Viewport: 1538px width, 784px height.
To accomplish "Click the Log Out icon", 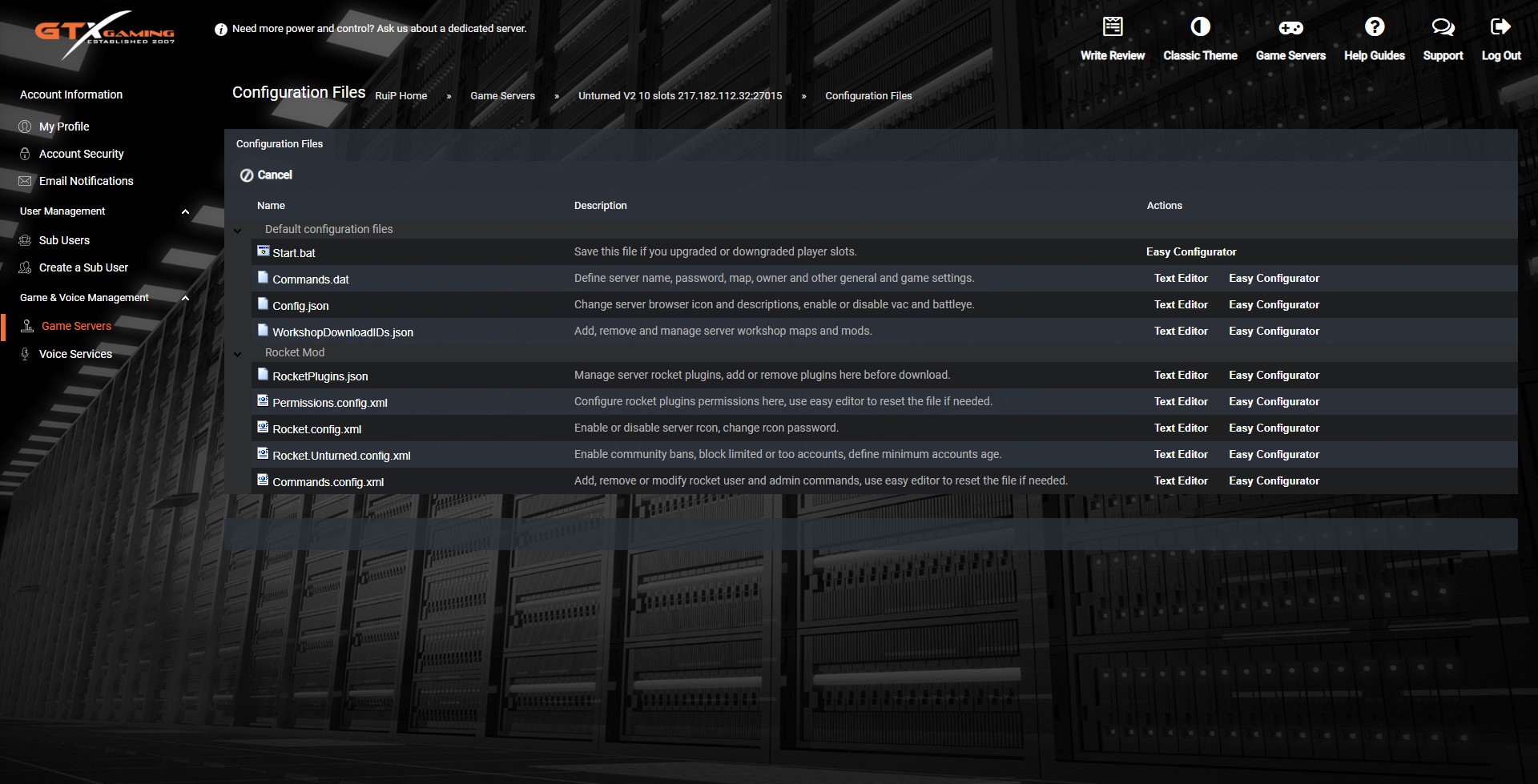I will 1500,27.
